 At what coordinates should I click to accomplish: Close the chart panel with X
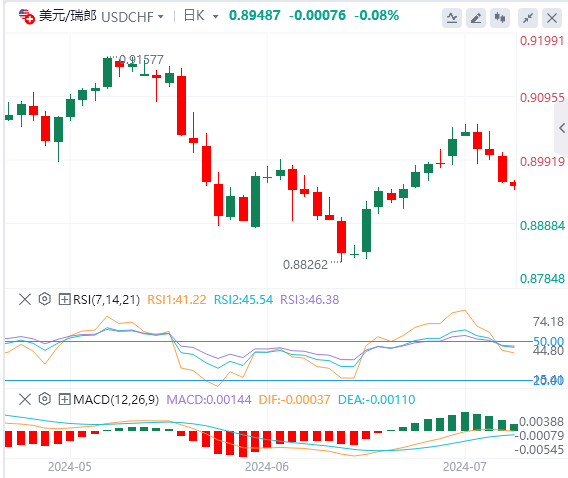pyautogui.click(x=552, y=18)
